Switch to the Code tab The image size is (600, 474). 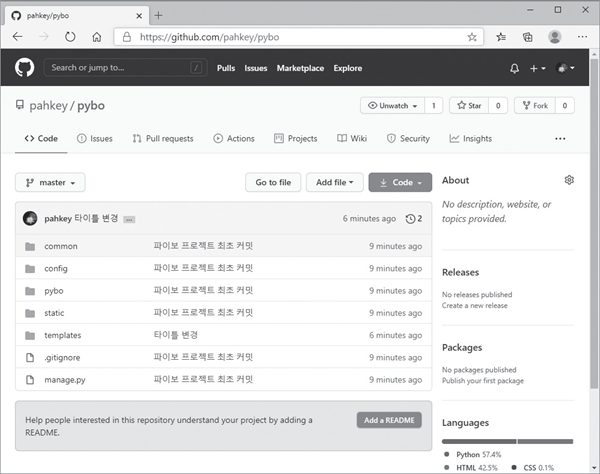(x=41, y=138)
